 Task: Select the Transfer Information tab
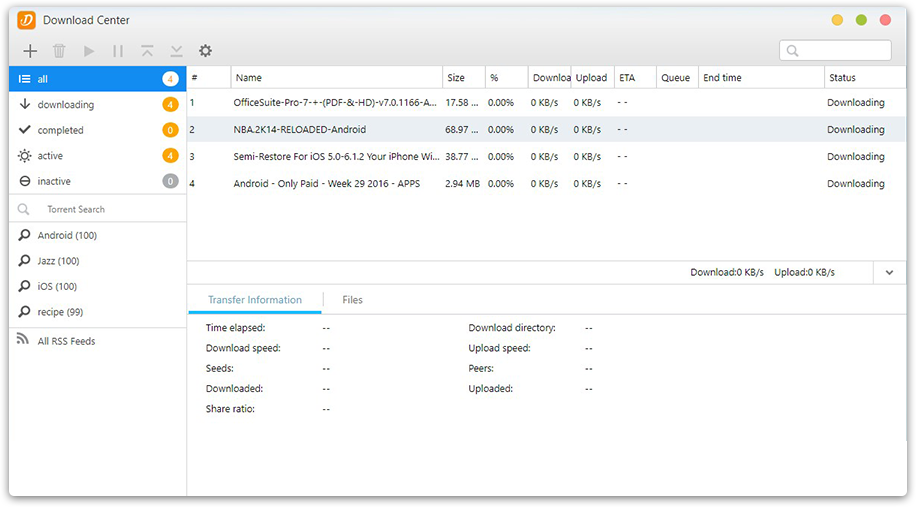[x=254, y=300]
